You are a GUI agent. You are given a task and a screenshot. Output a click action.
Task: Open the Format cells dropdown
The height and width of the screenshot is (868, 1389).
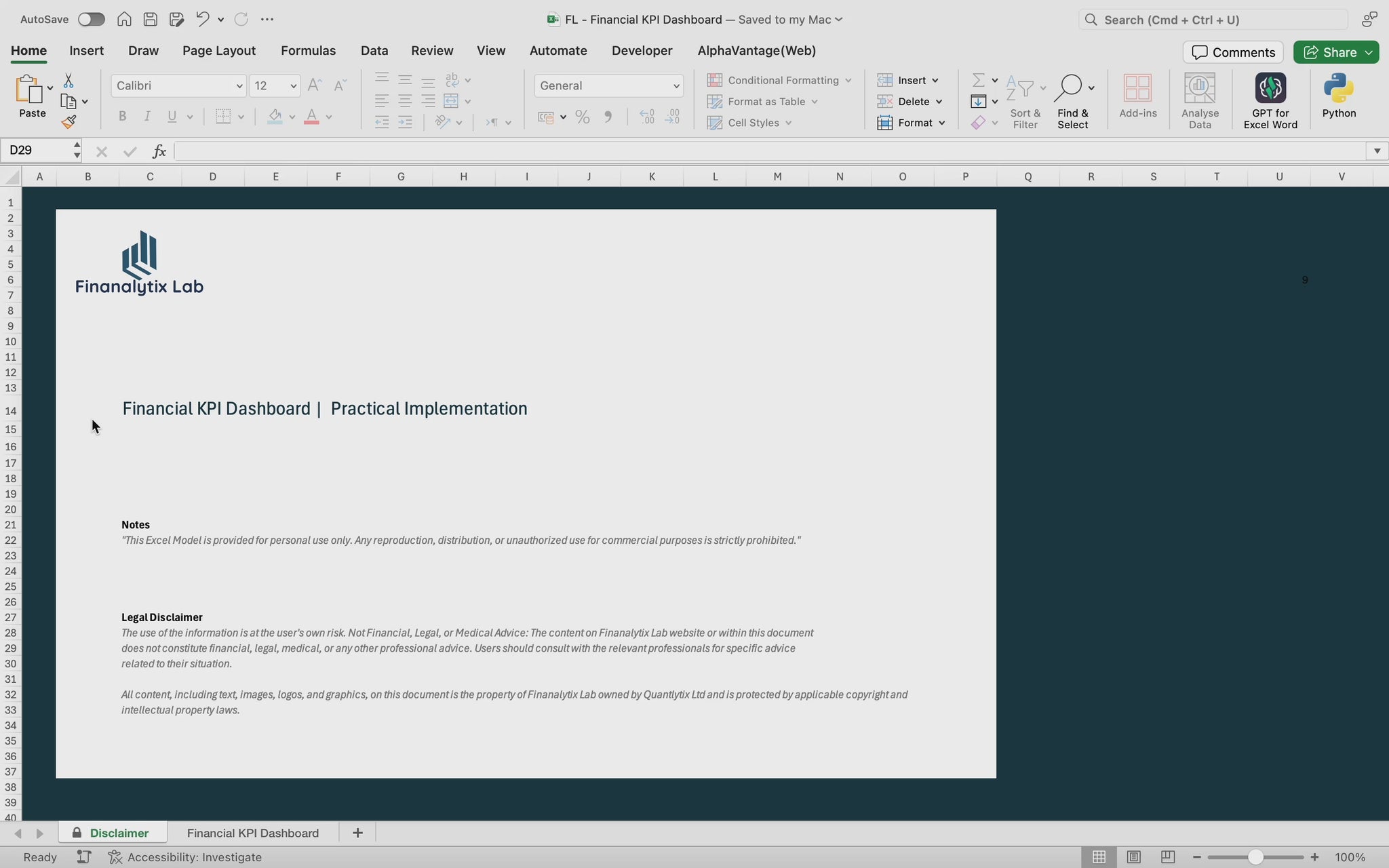(x=911, y=123)
